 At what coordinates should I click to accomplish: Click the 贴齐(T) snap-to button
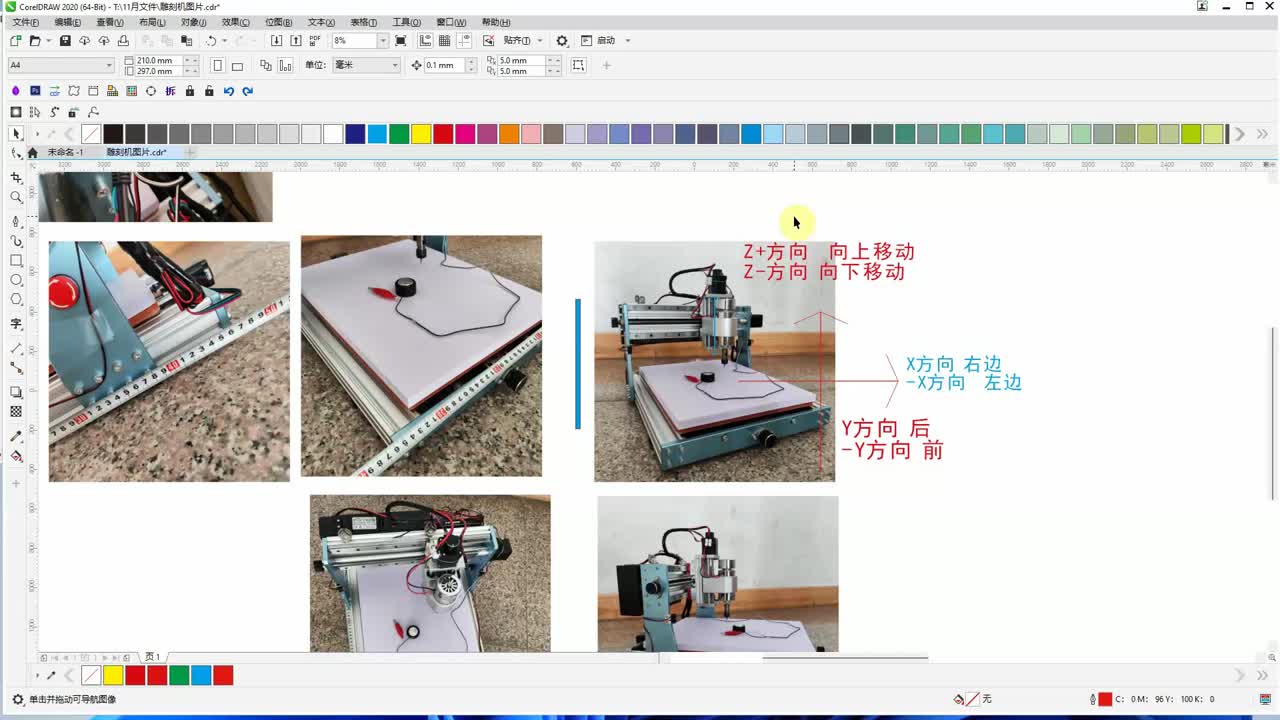click(516, 41)
